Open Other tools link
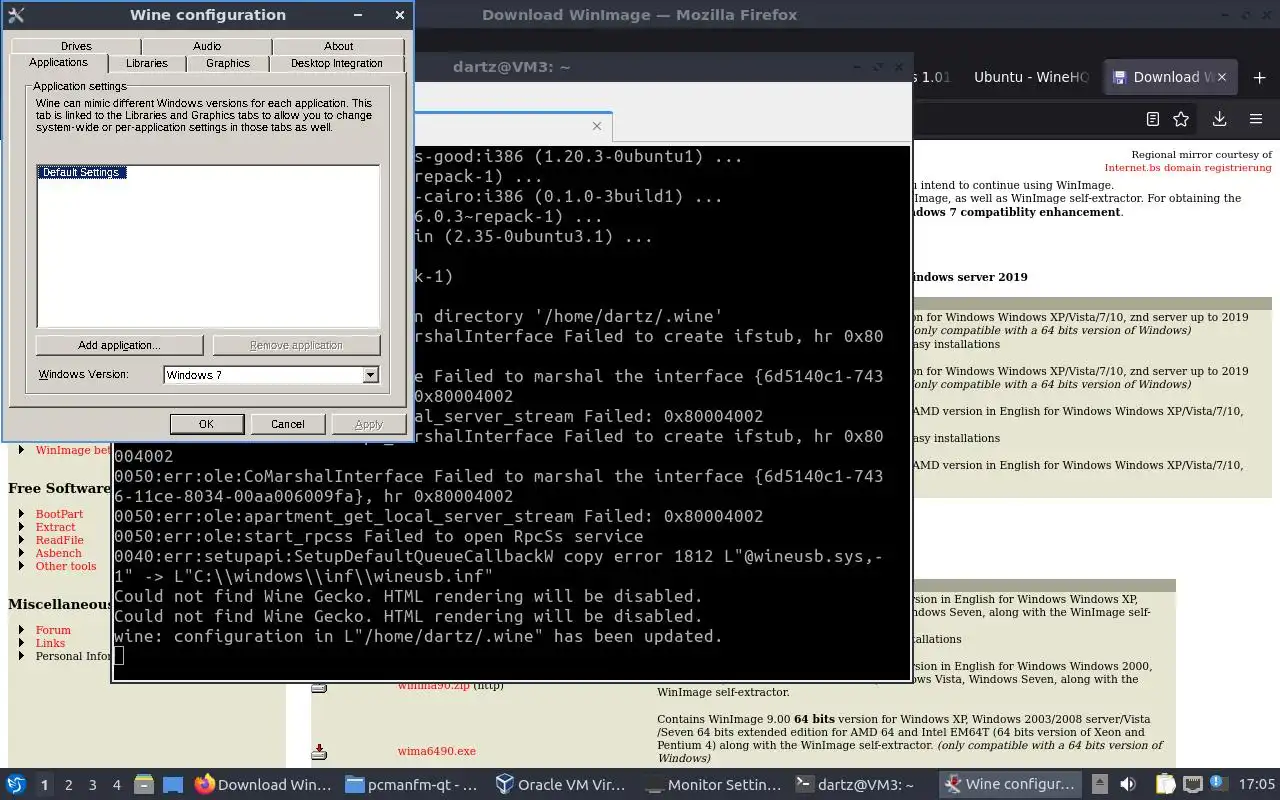The height and width of the screenshot is (800, 1280). pos(66,566)
